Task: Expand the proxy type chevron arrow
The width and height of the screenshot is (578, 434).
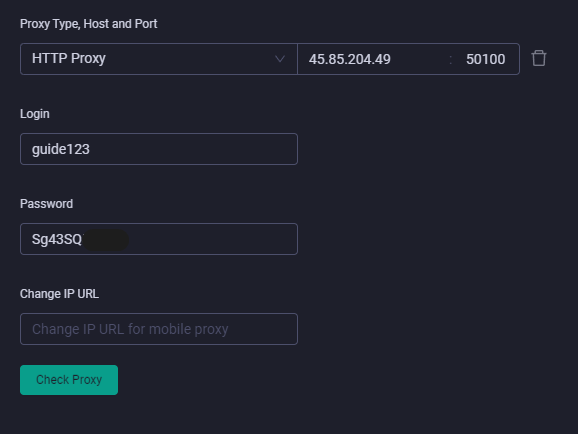Action: click(280, 59)
